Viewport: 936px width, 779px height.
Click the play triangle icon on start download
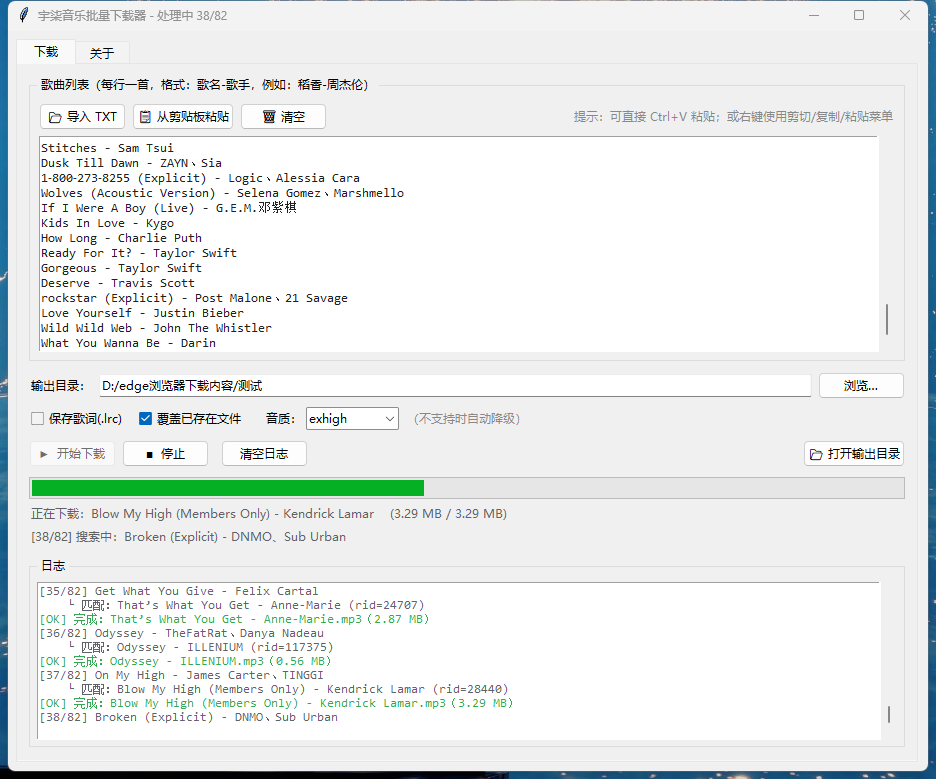click(44, 454)
